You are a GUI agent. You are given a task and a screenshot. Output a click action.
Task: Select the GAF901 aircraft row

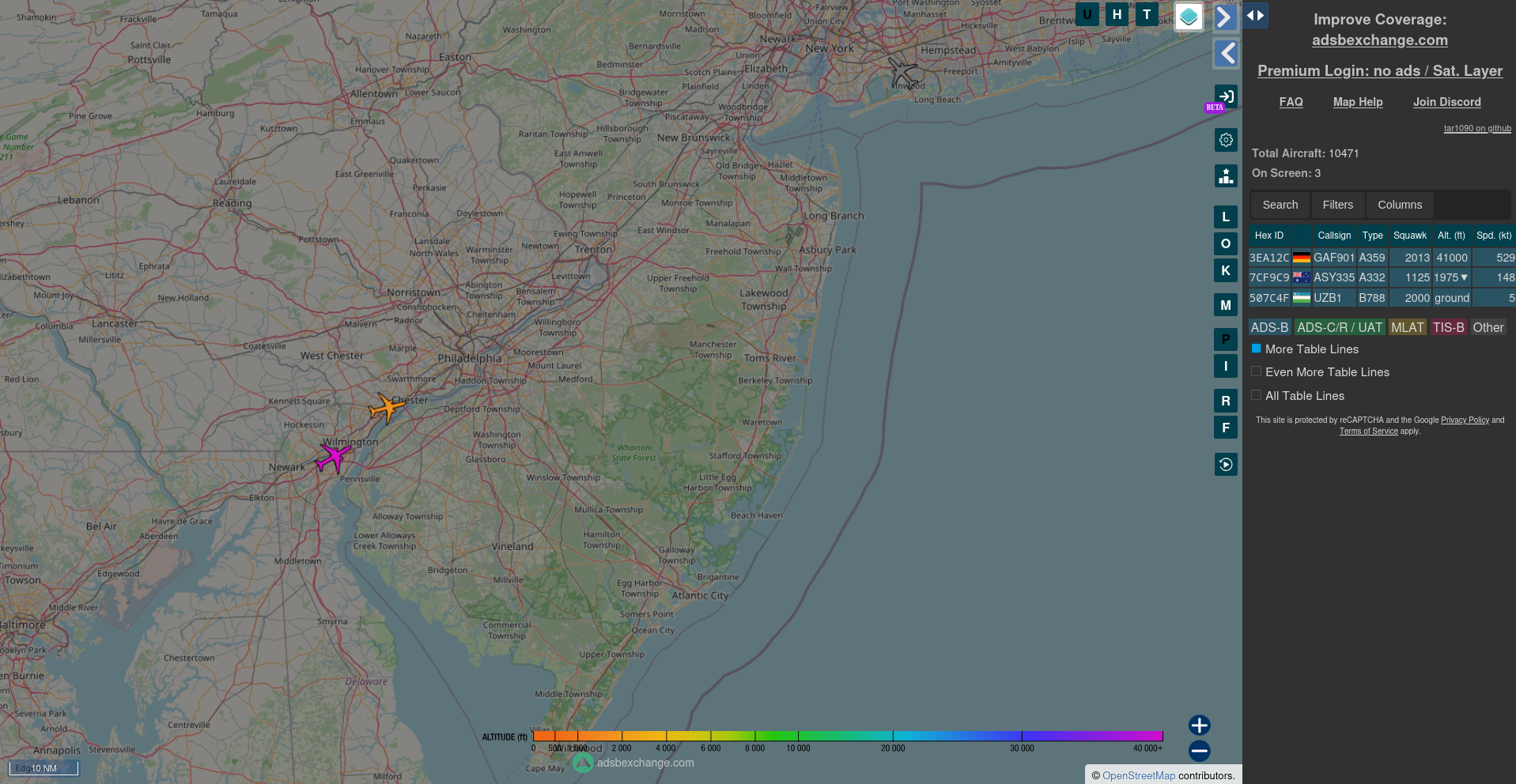(x=1382, y=258)
